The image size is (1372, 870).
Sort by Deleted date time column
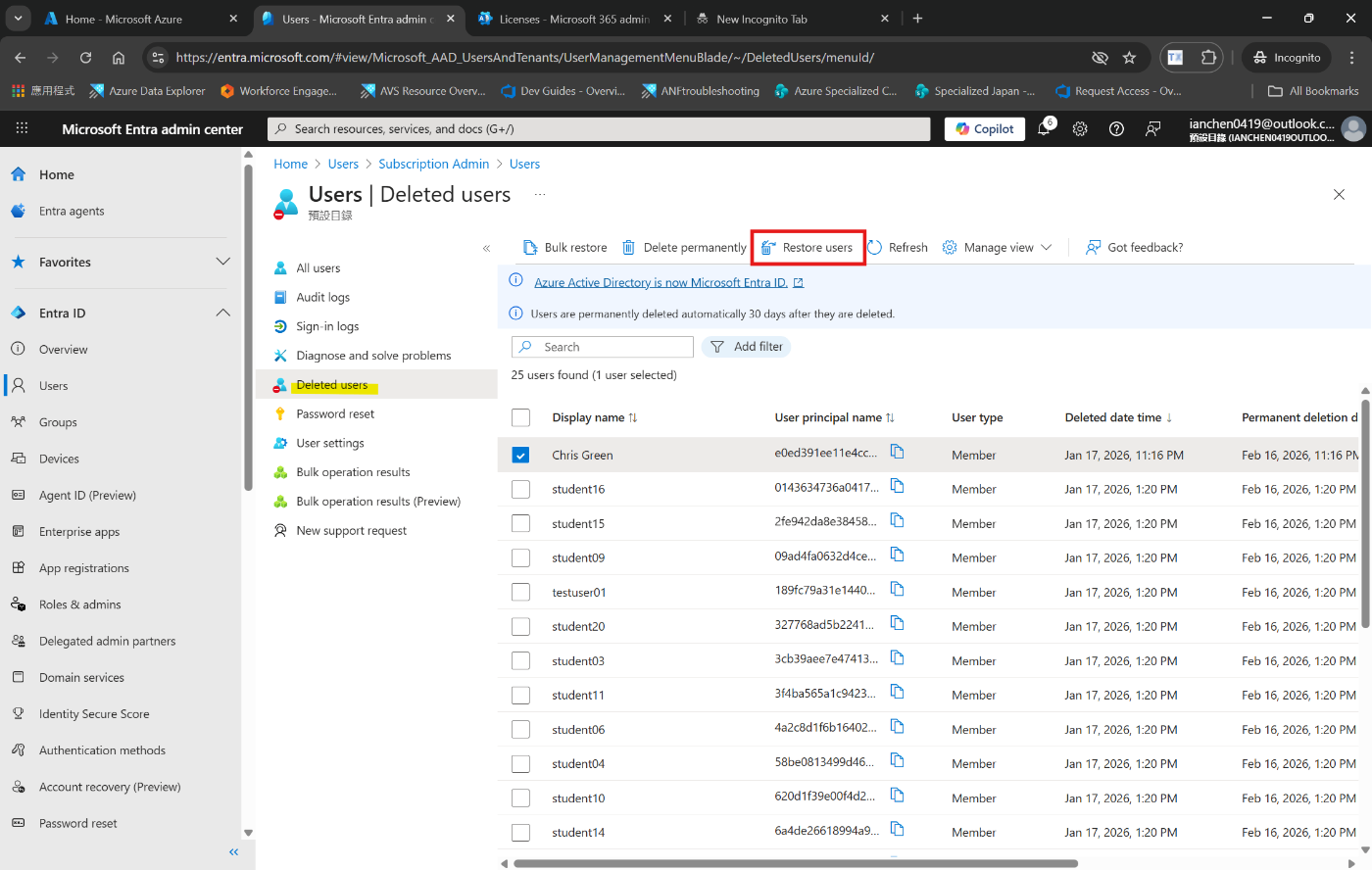pos(1118,417)
